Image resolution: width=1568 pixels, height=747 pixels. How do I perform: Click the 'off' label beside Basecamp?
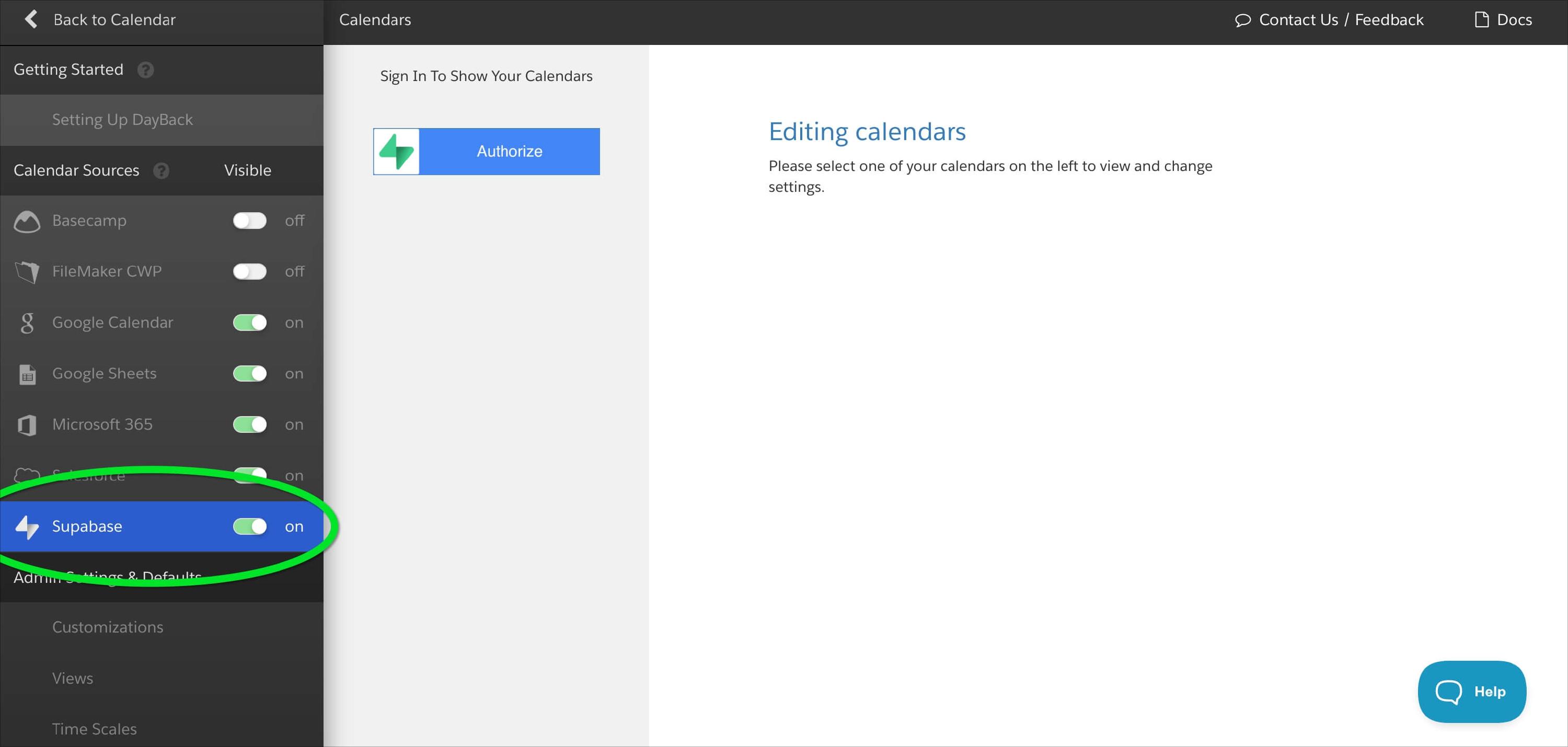[x=295, y=221]
